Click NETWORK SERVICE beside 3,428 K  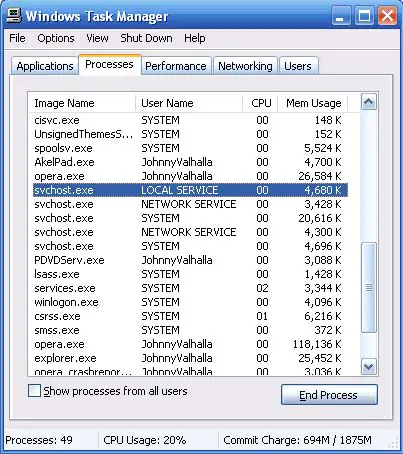pos(189,204)
